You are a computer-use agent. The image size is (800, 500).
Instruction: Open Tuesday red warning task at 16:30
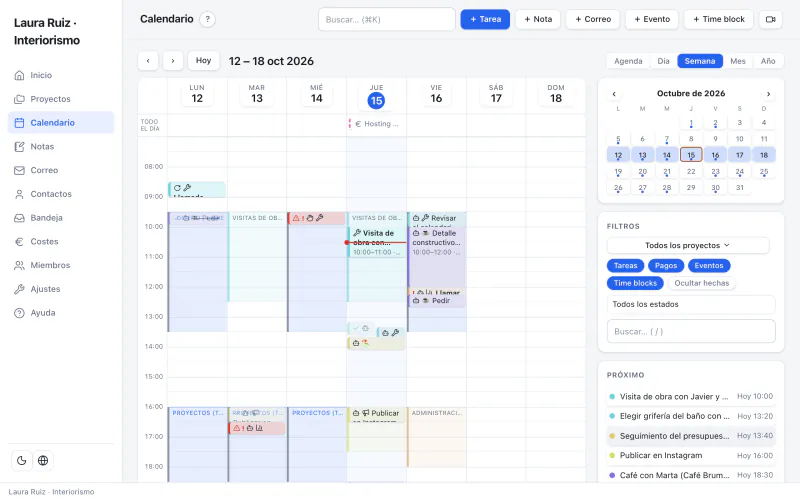[257, 428]
